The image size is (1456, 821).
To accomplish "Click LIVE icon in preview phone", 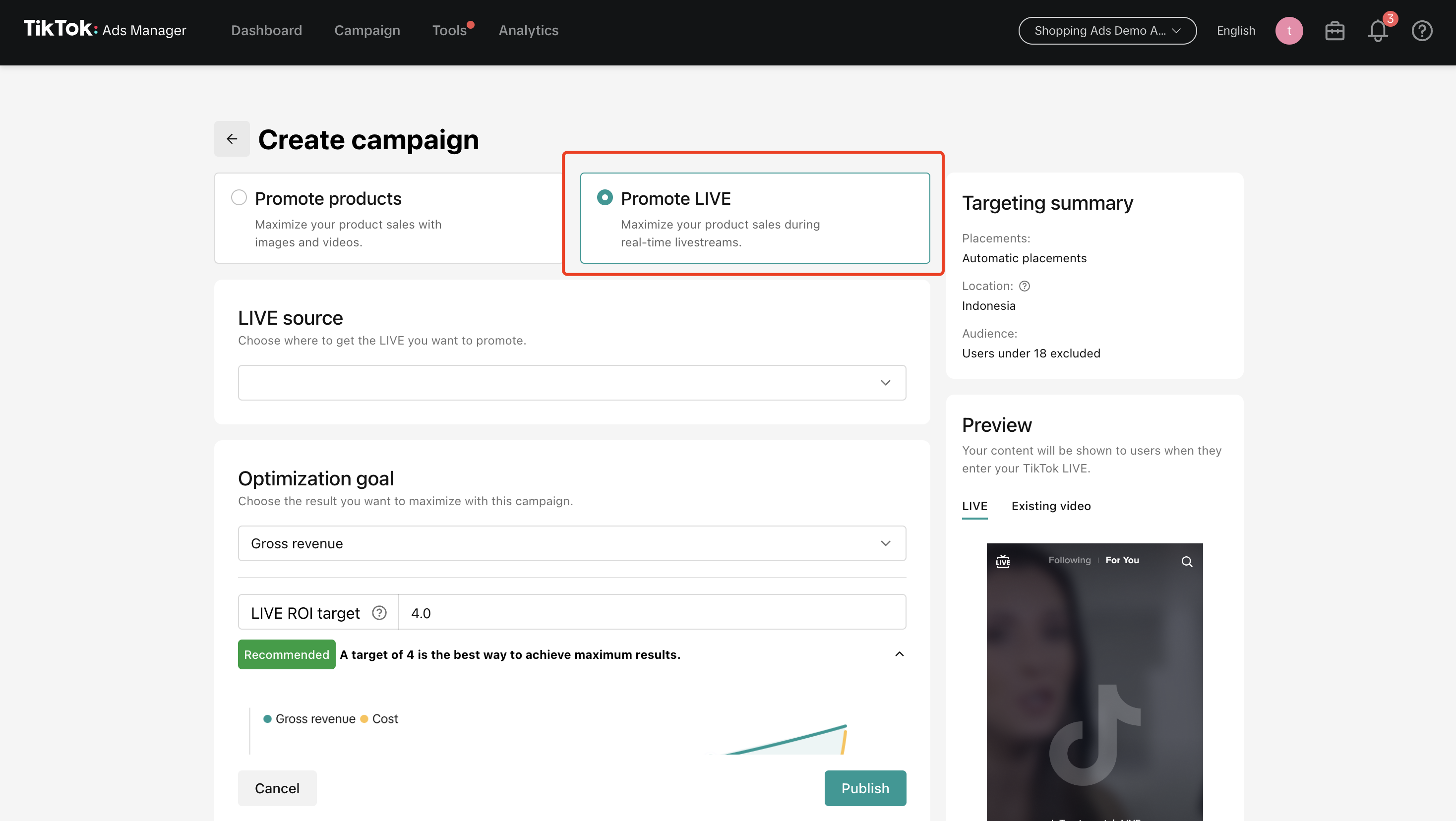I will tap(1003, 561).
